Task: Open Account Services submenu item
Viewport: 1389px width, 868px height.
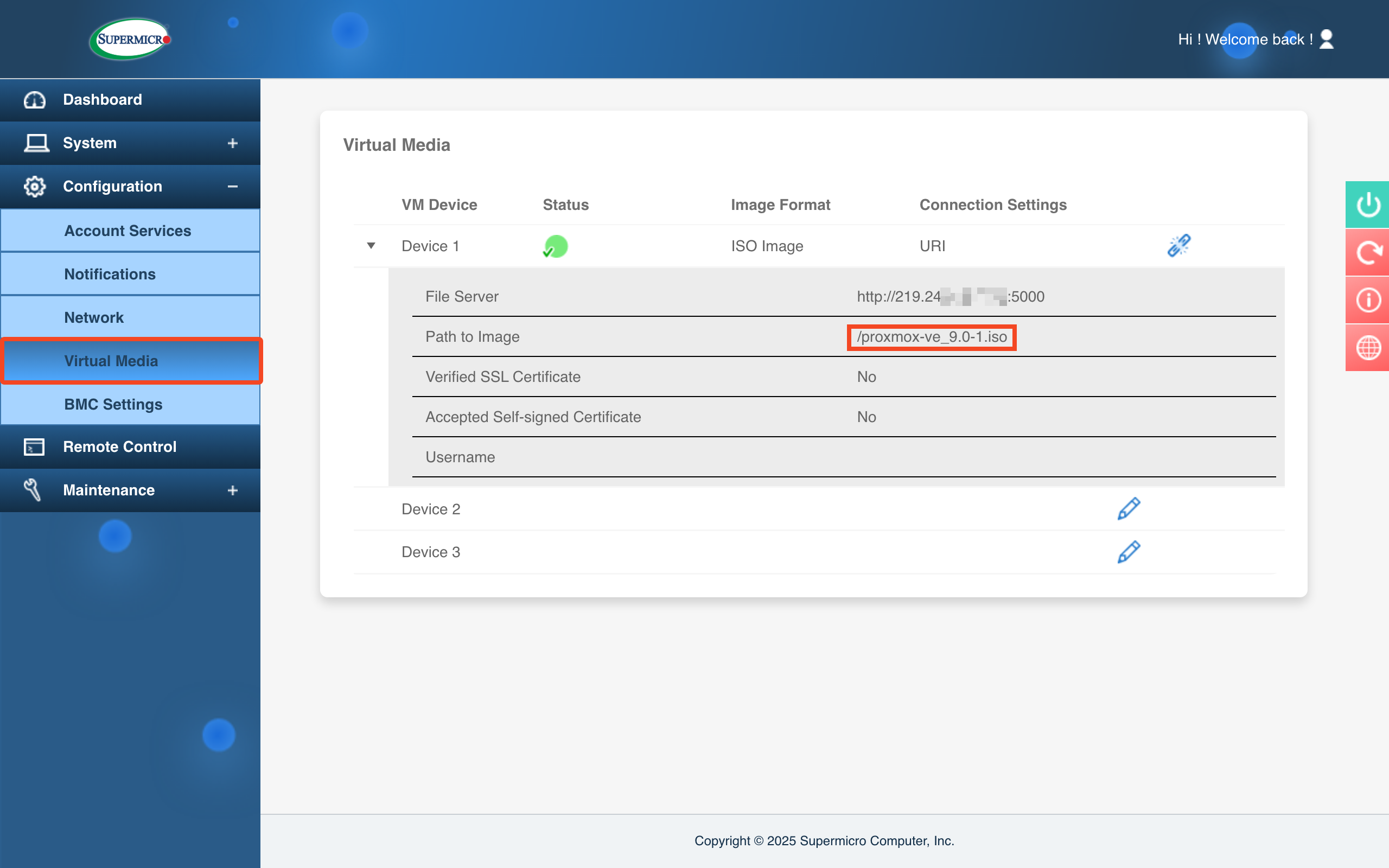Action: click(130, 231)
